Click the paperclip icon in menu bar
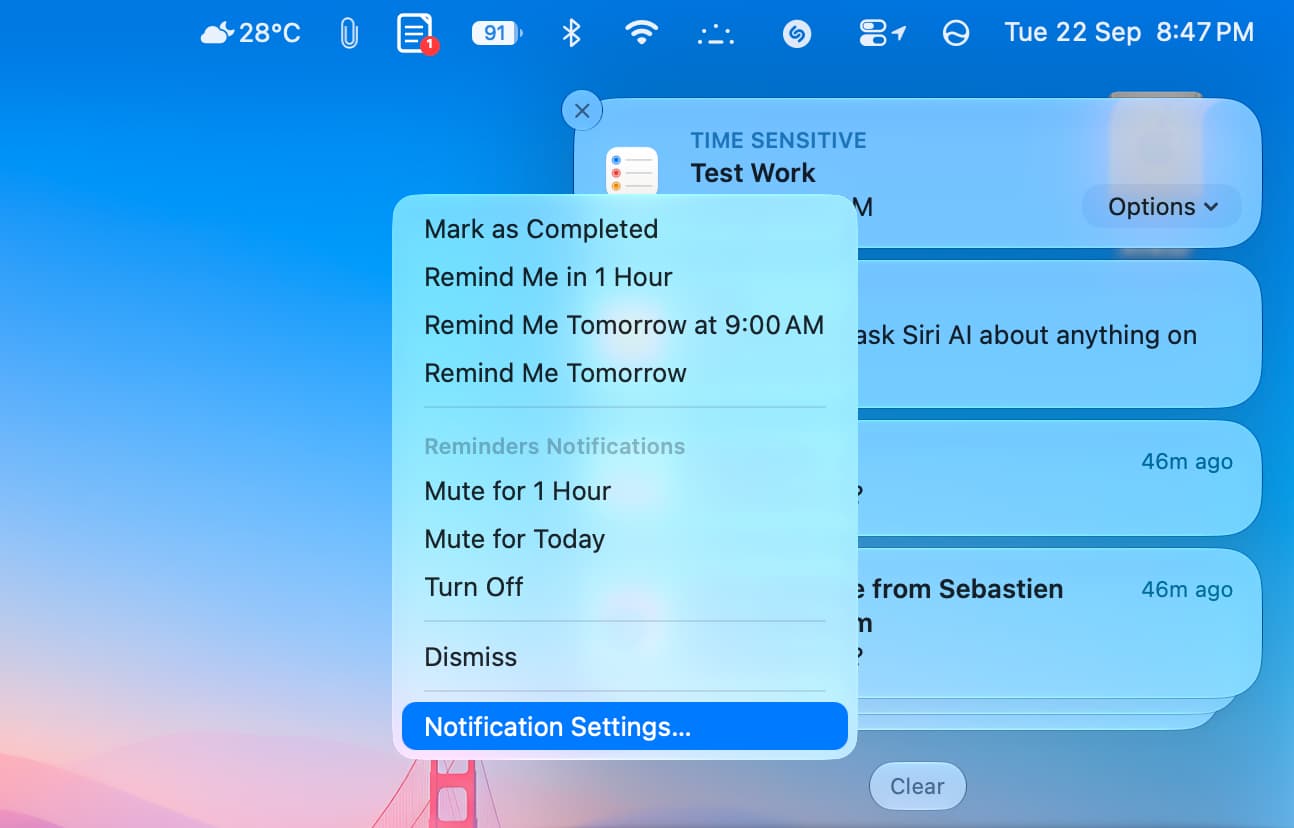The height and width of the screenshot is (828, 1294). point(348,33)
